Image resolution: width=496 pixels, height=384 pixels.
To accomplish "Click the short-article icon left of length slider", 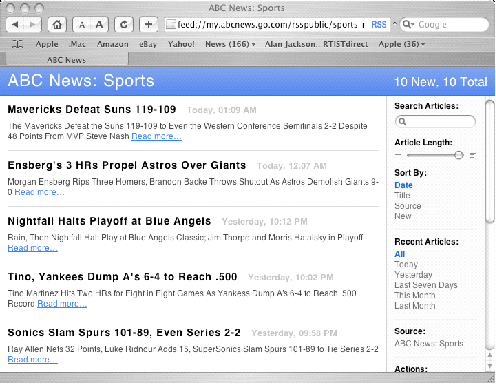I will click(x=398, y=155).
